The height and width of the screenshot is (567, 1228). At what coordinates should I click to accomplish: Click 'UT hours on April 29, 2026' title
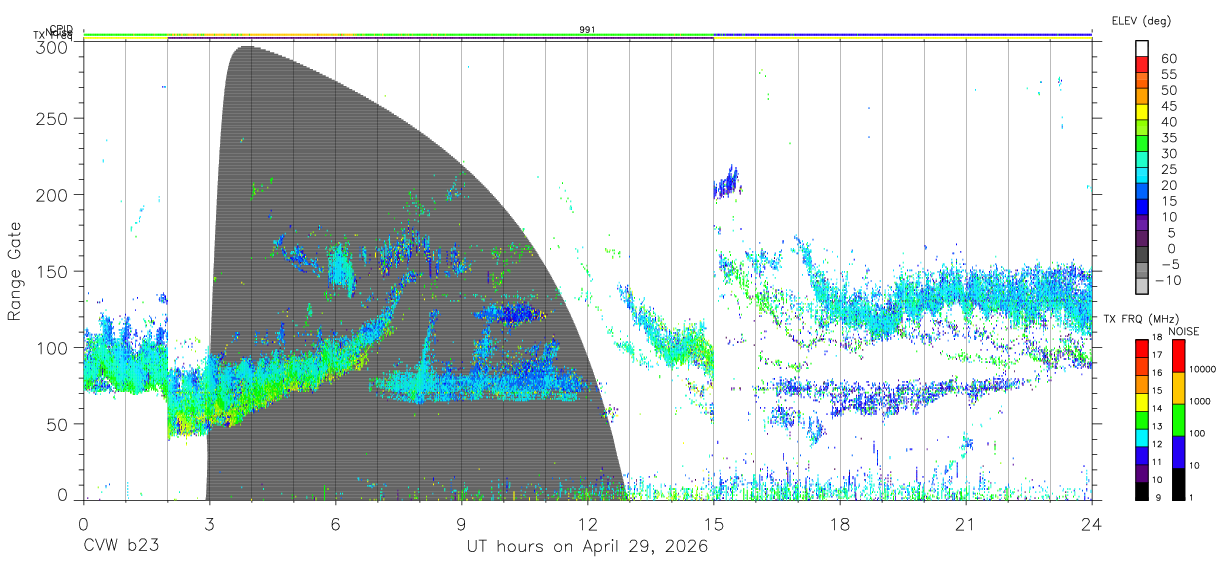587,546
